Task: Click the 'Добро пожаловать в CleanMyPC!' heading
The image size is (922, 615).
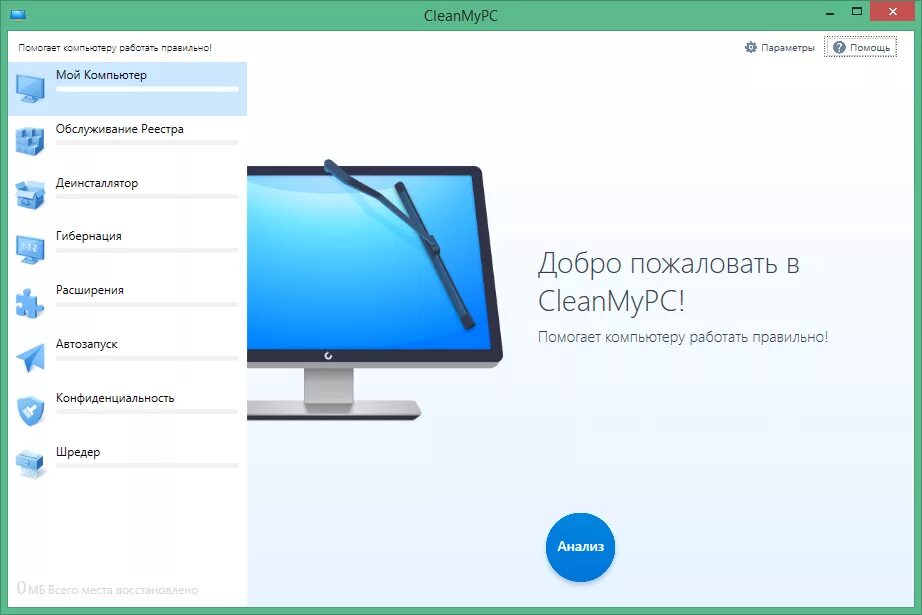Action: (x=669, y=282)
